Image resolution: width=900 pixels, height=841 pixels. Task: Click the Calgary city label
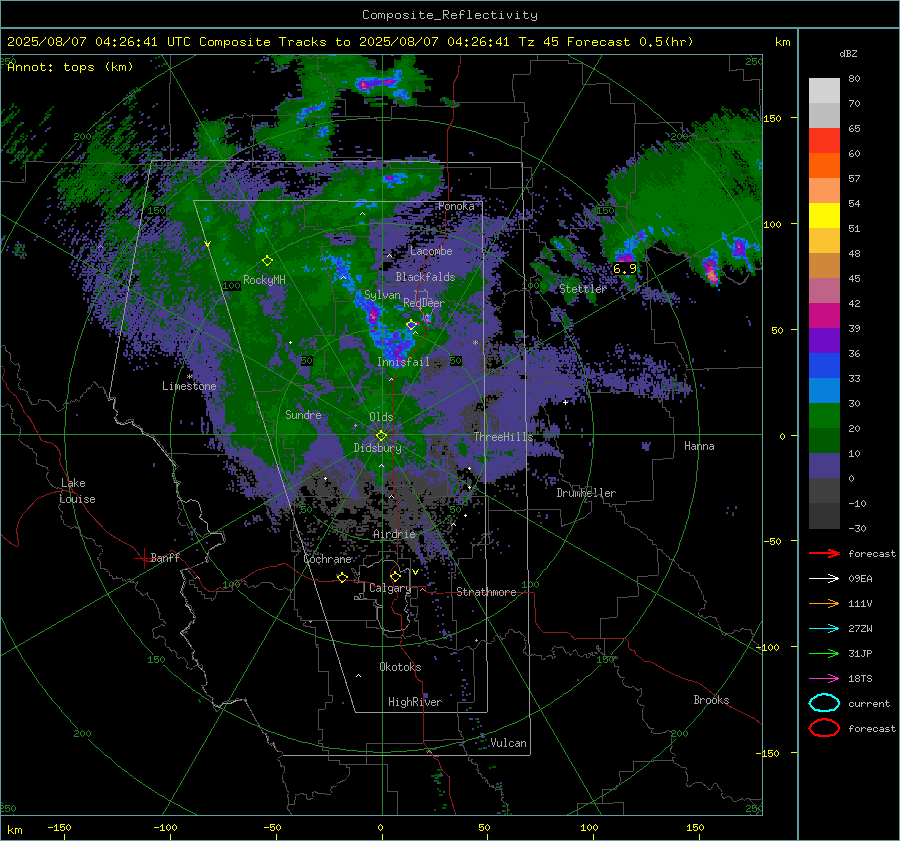point(390,588)
